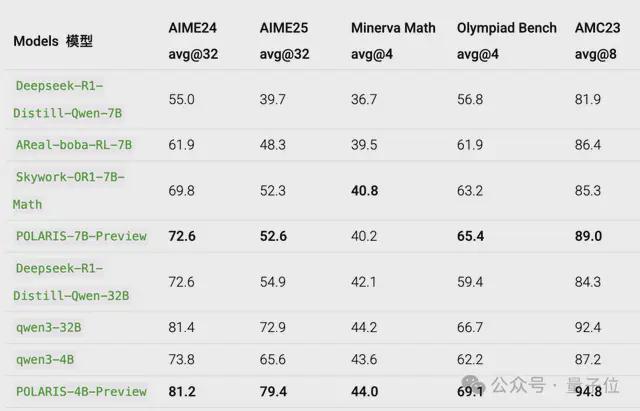The image size is (640, 411).
Task: Open the Deepseek-R1-Distill-Qwen-7B model link
Action: [68, 99]
